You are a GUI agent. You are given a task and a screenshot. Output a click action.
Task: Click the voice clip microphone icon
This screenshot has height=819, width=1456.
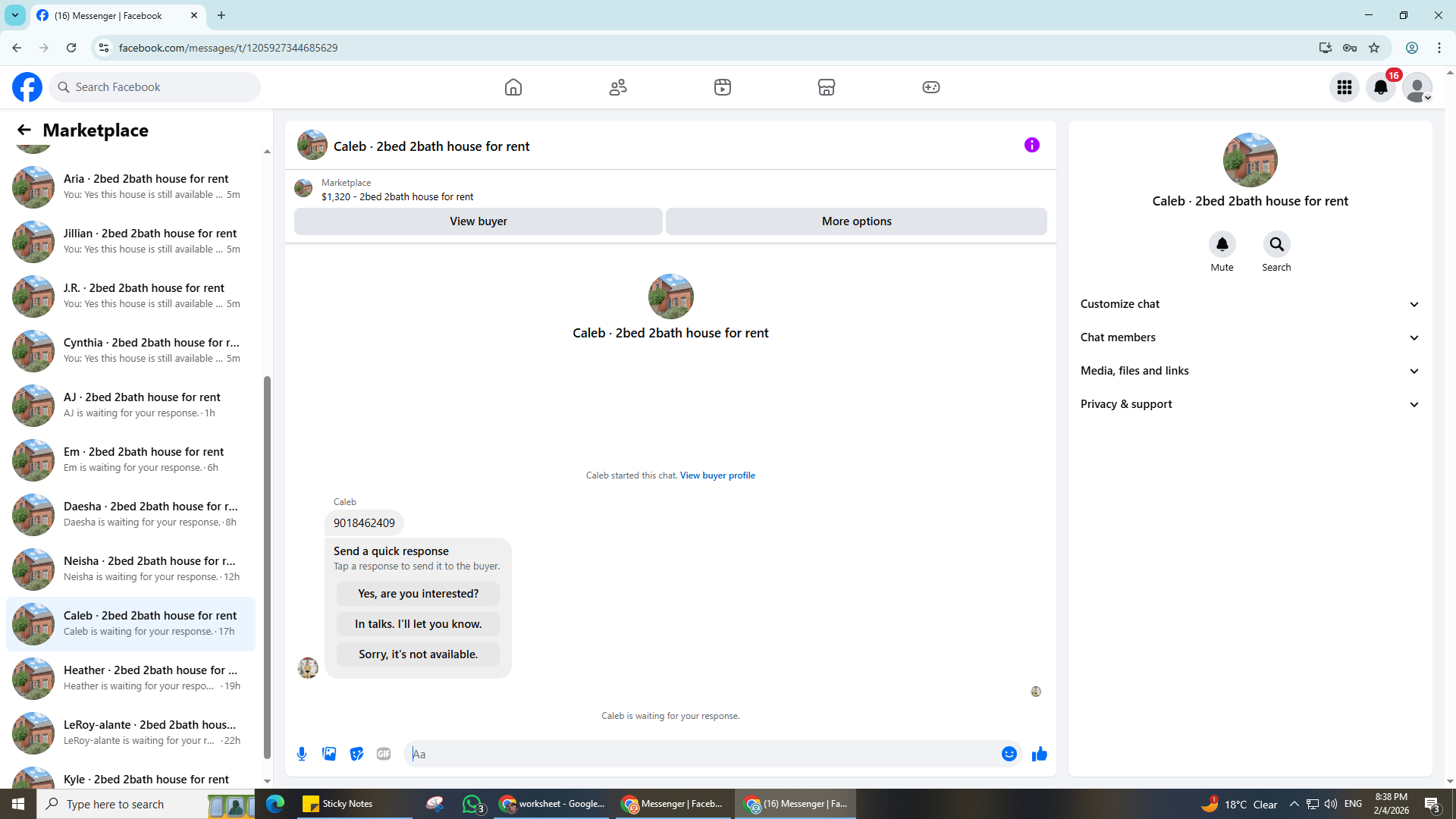point(302,754)
